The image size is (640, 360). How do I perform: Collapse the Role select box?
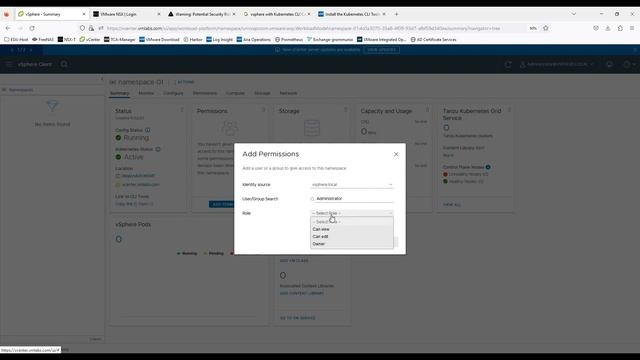pyautogui.click(x=352, y=213)
